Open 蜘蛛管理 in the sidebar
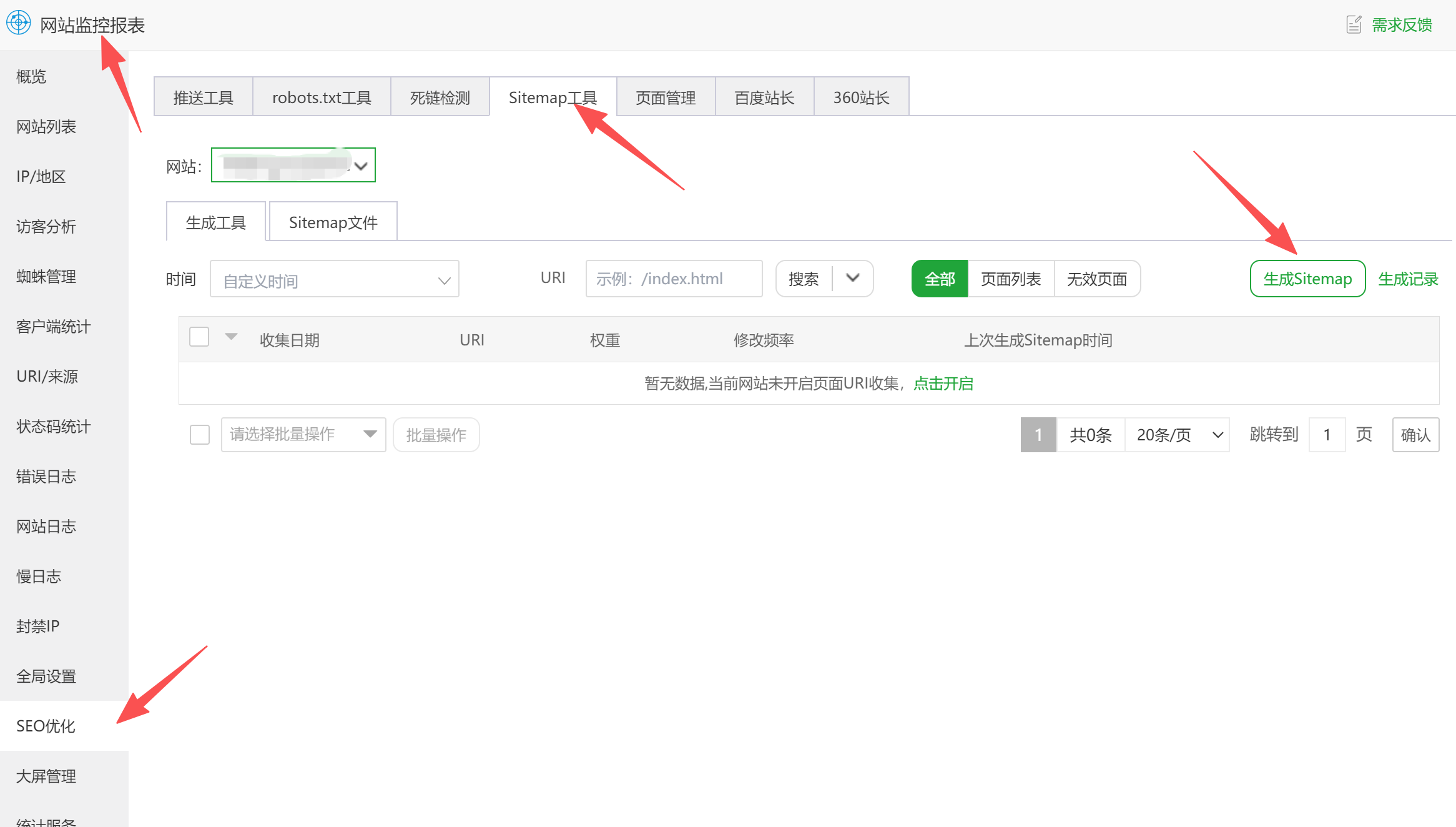 point(46,277)
